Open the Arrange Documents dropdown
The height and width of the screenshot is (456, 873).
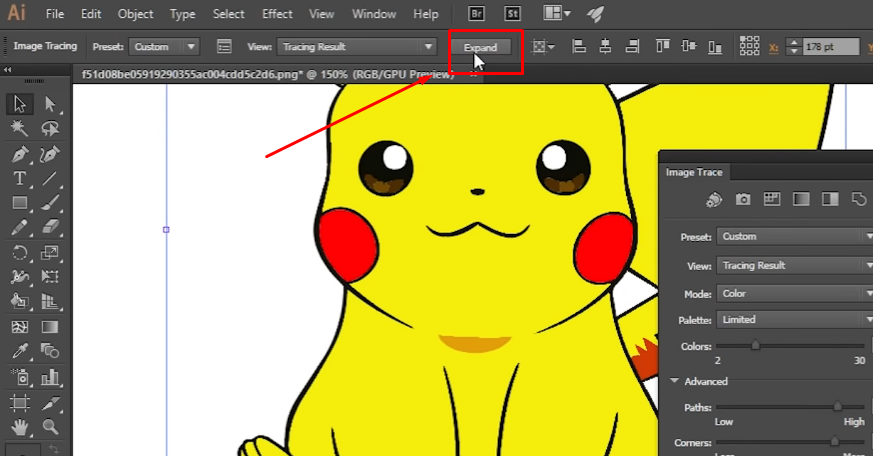coord(557,13)
